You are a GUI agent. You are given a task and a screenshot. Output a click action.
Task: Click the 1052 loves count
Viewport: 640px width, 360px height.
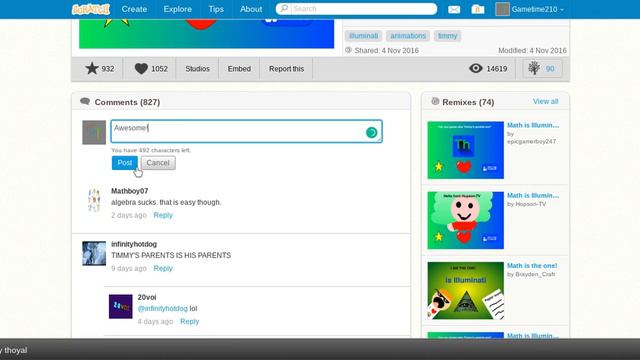(159, 69)
